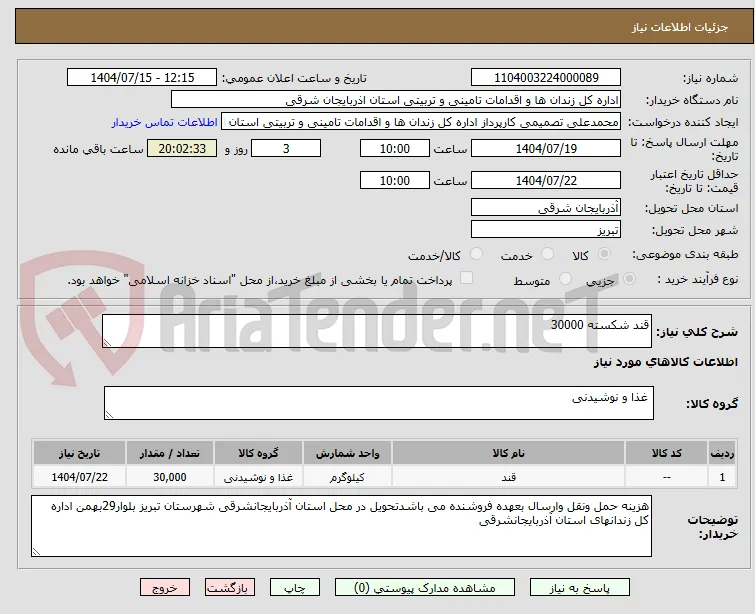Click the بازگشت back button
This screenshot has height=614, width=755.
pyautogui.click(x=230, y=588)
